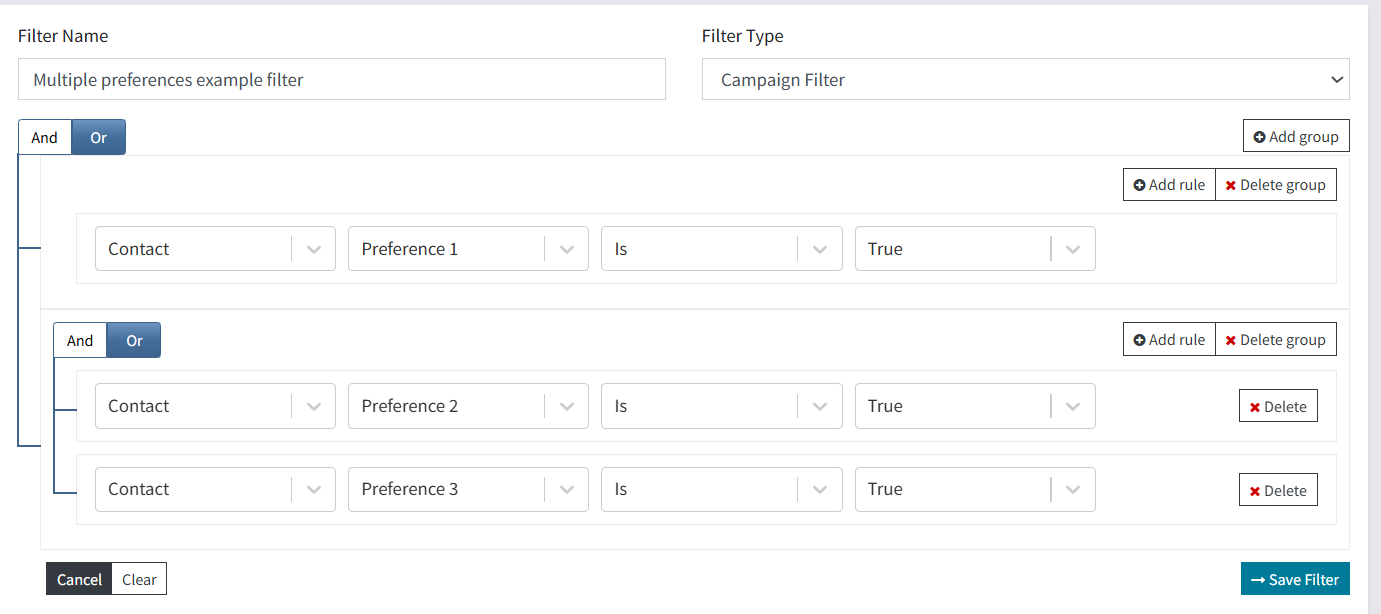Open the True value dropdown for Preference 3
The height and width of the screenshot is (614, 1381).
(975, 489)
